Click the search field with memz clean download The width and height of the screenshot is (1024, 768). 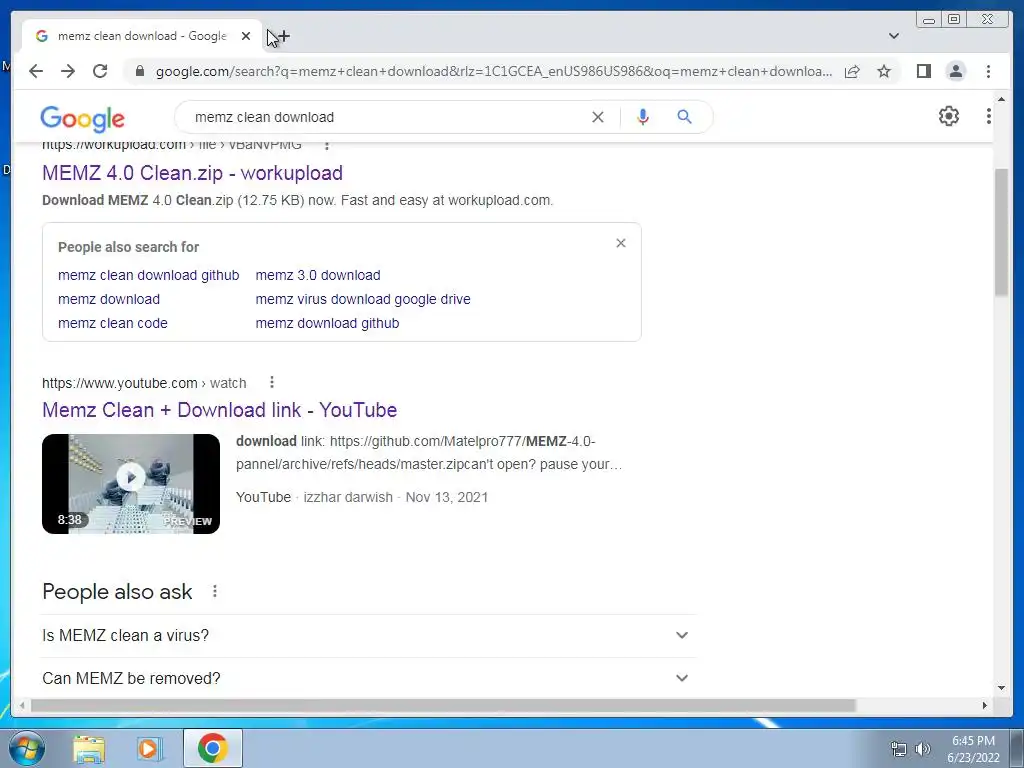(385, 117)
